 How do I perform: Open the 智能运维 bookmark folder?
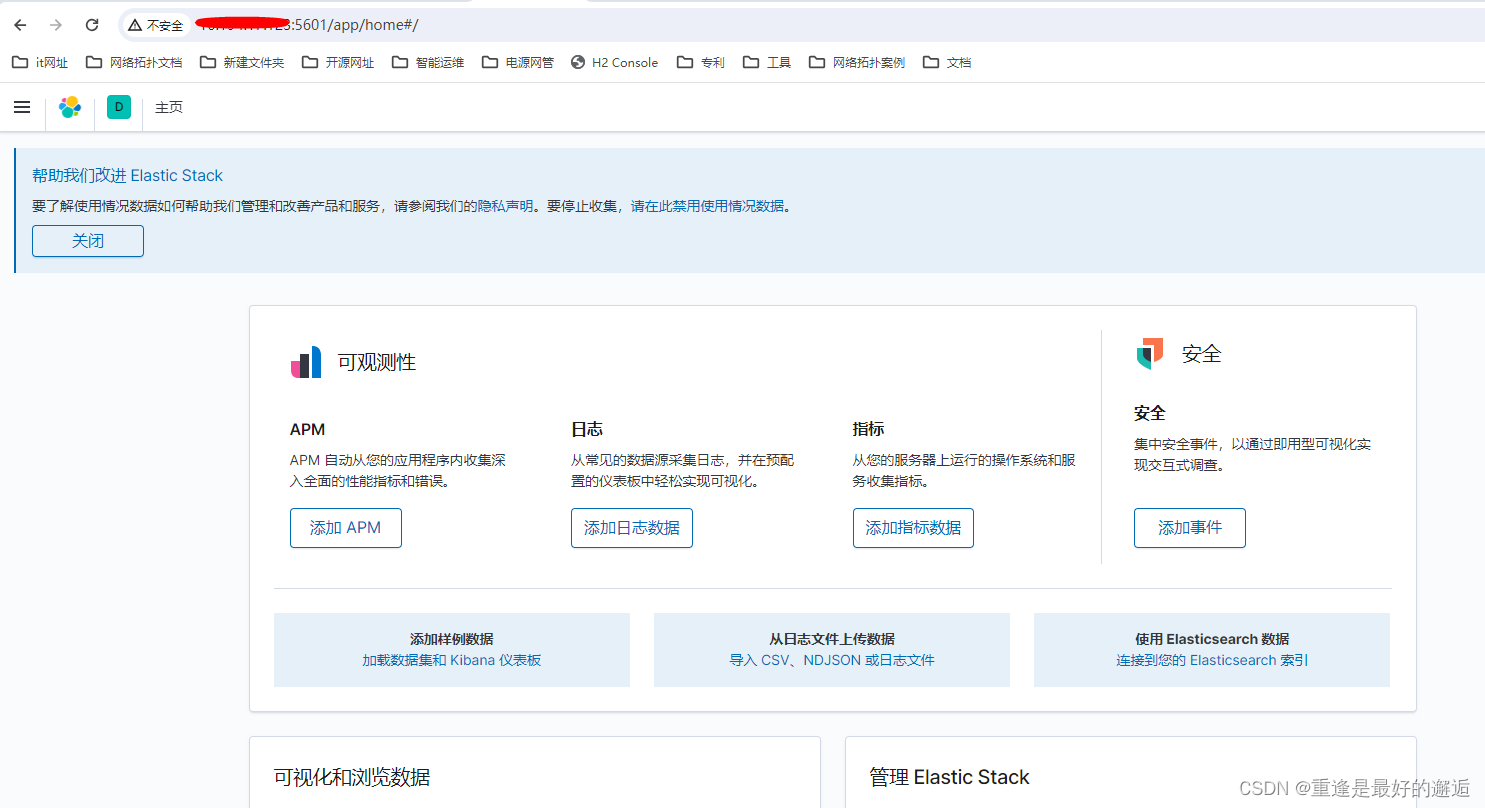click(x=428, y=62)
